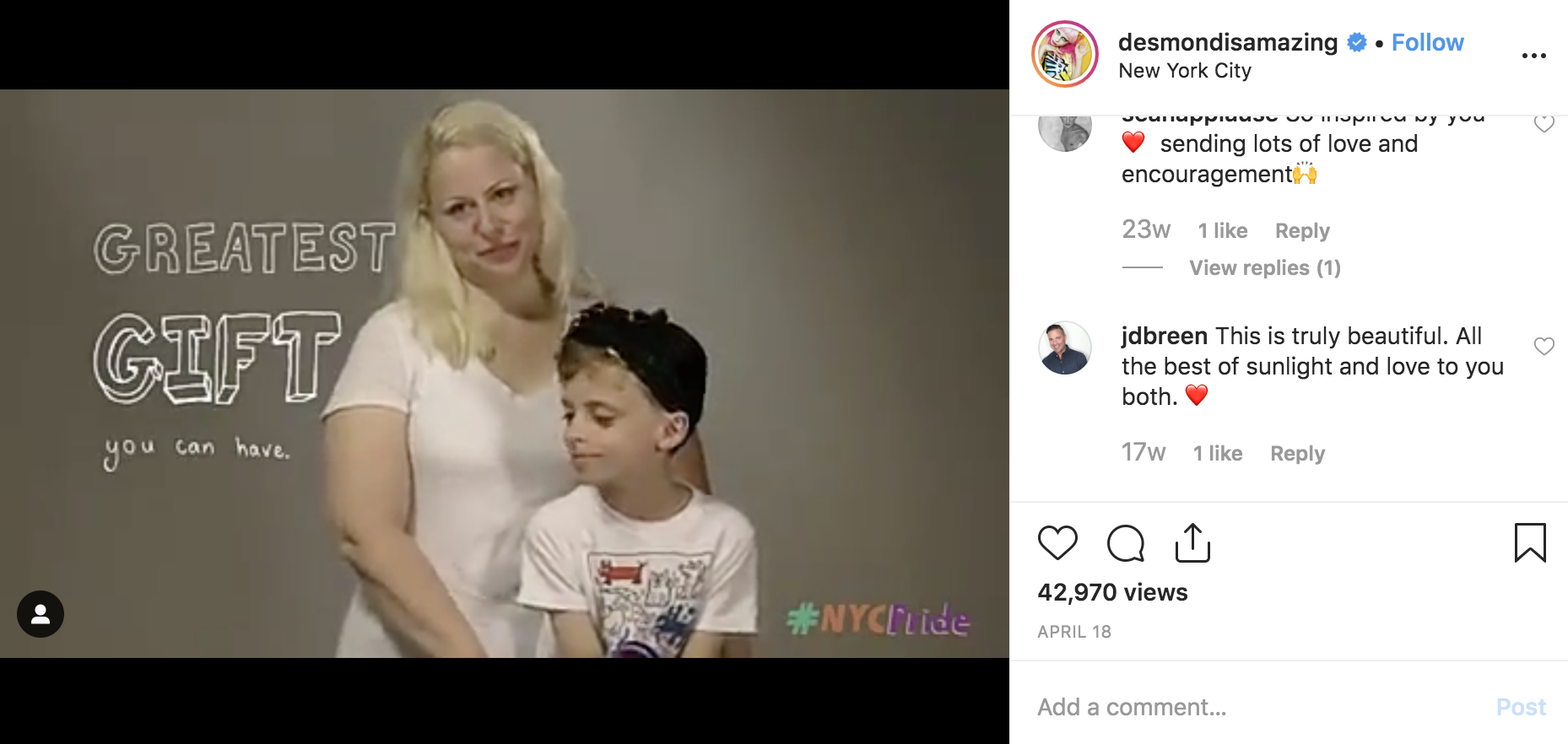Reply to the 23w comment
The height and width of the screenshot is (744, 1568).
tap(1302, 230)
